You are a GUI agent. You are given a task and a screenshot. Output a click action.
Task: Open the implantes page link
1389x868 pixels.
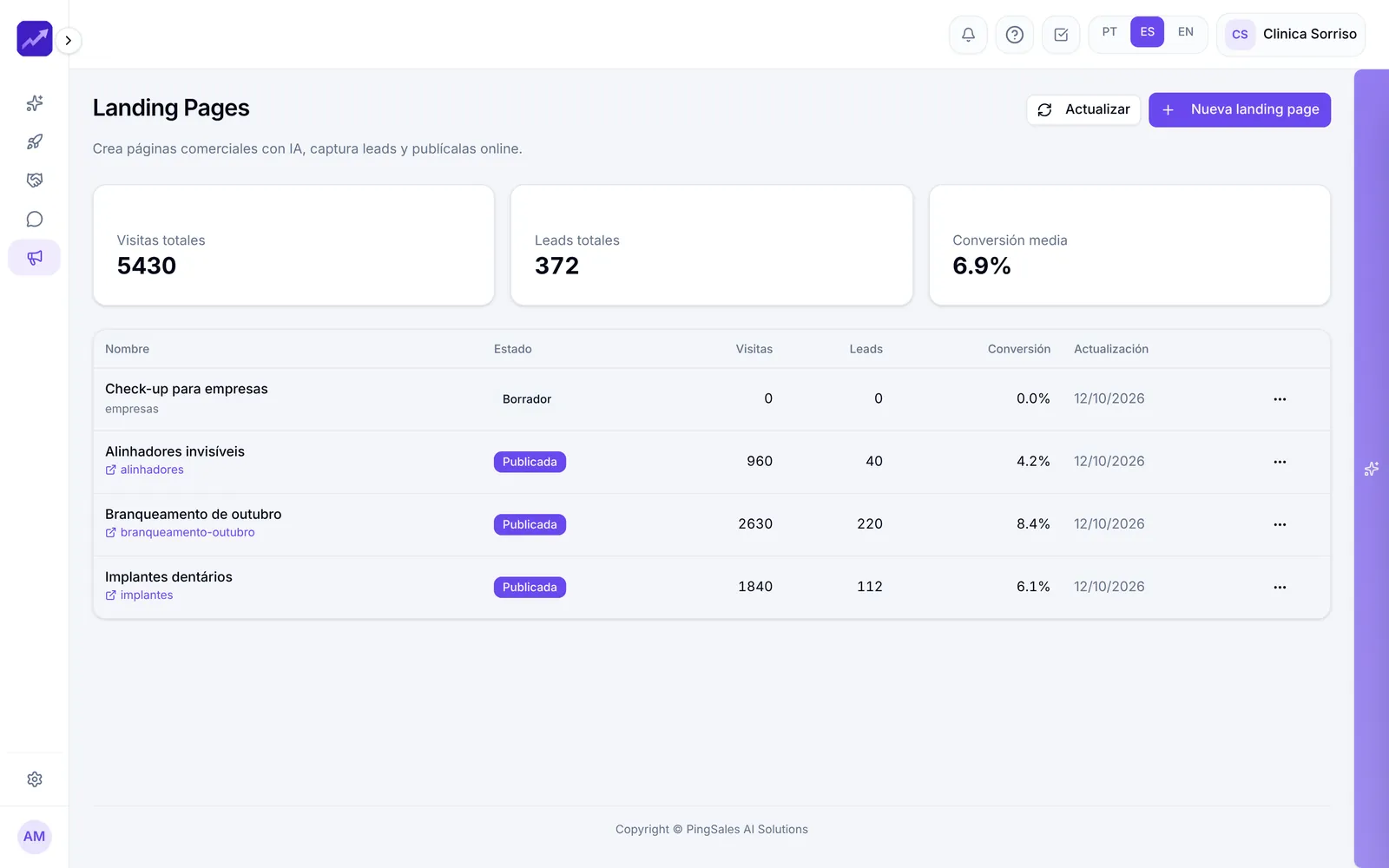tap(140, 595)
